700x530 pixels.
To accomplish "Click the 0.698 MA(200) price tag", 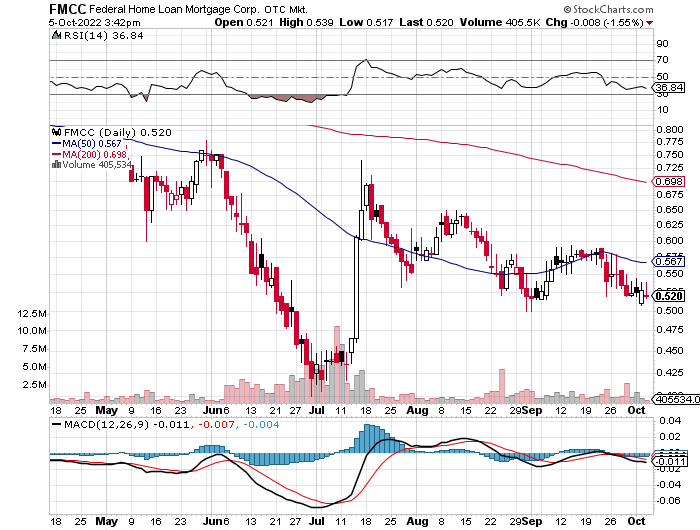I will (669, 181).
